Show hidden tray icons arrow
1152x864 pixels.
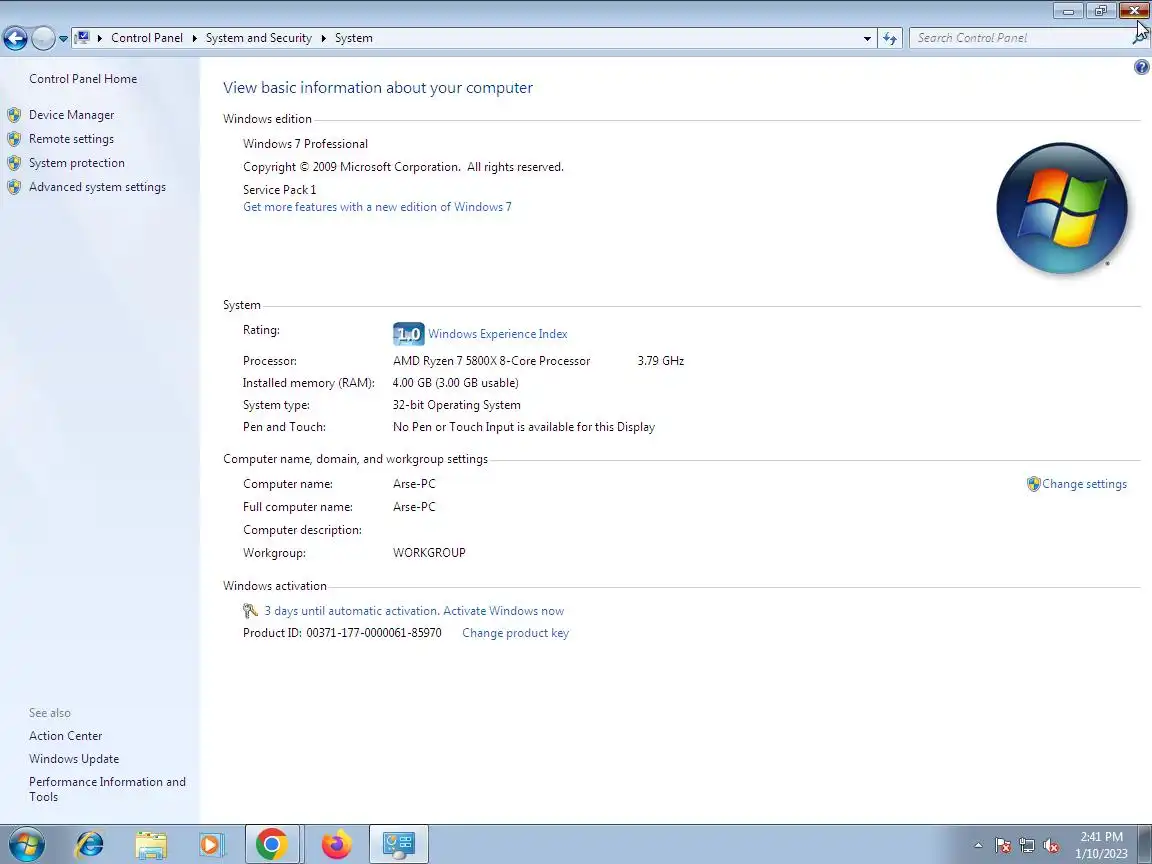[978, 846]
